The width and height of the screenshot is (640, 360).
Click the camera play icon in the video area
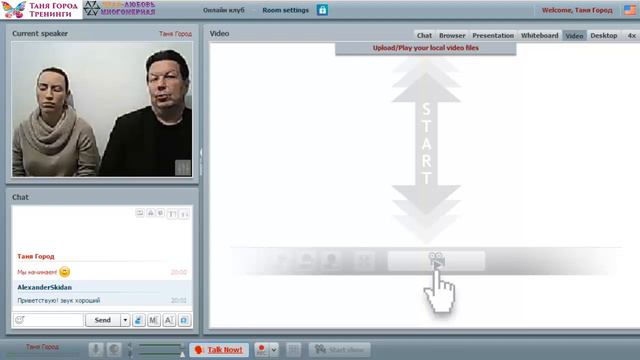click(436, 261)
